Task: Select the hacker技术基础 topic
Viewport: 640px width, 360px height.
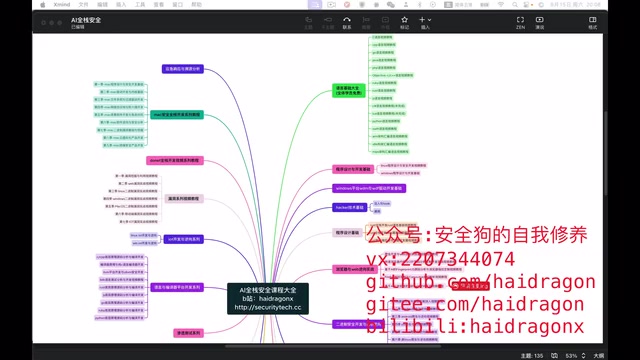Action: 349,207
